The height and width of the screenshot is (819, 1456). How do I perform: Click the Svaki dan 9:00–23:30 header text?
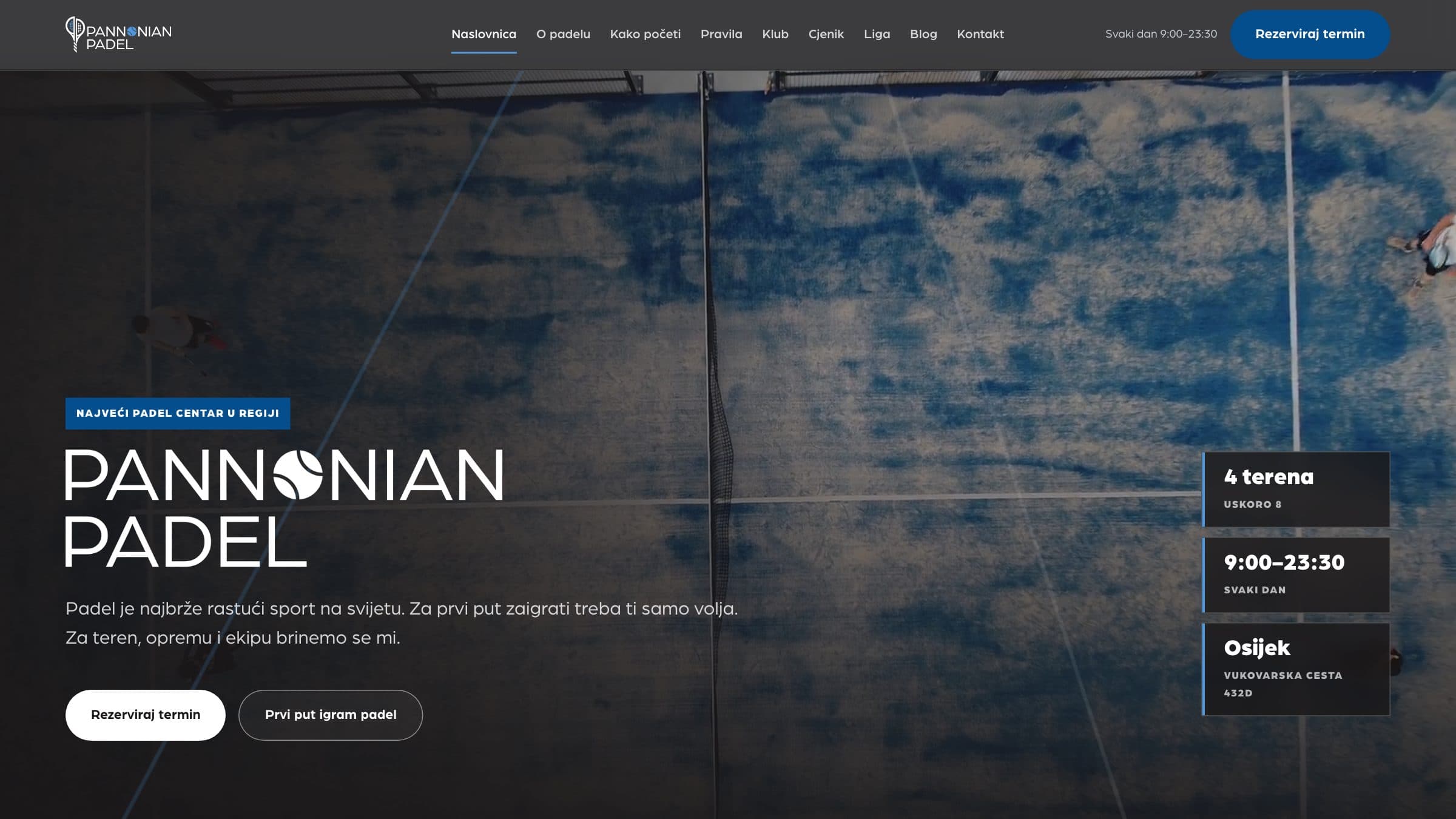point(1161,34)
